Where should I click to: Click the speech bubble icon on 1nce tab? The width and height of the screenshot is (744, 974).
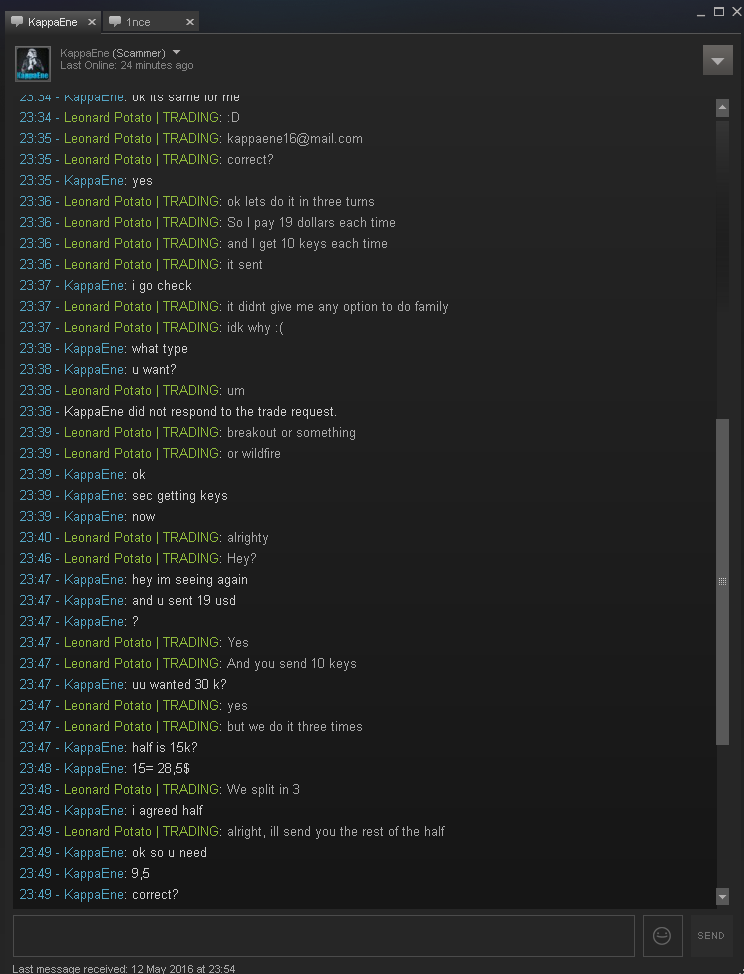[115, 22]
